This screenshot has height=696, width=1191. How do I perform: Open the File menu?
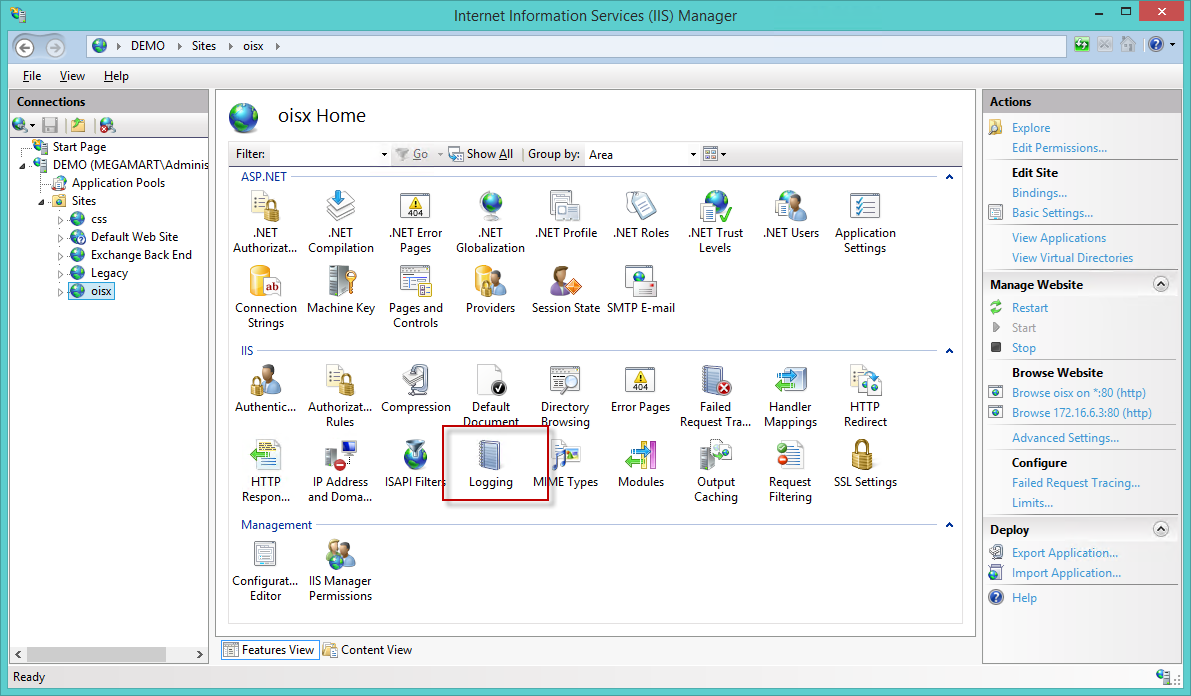(32, 76)
